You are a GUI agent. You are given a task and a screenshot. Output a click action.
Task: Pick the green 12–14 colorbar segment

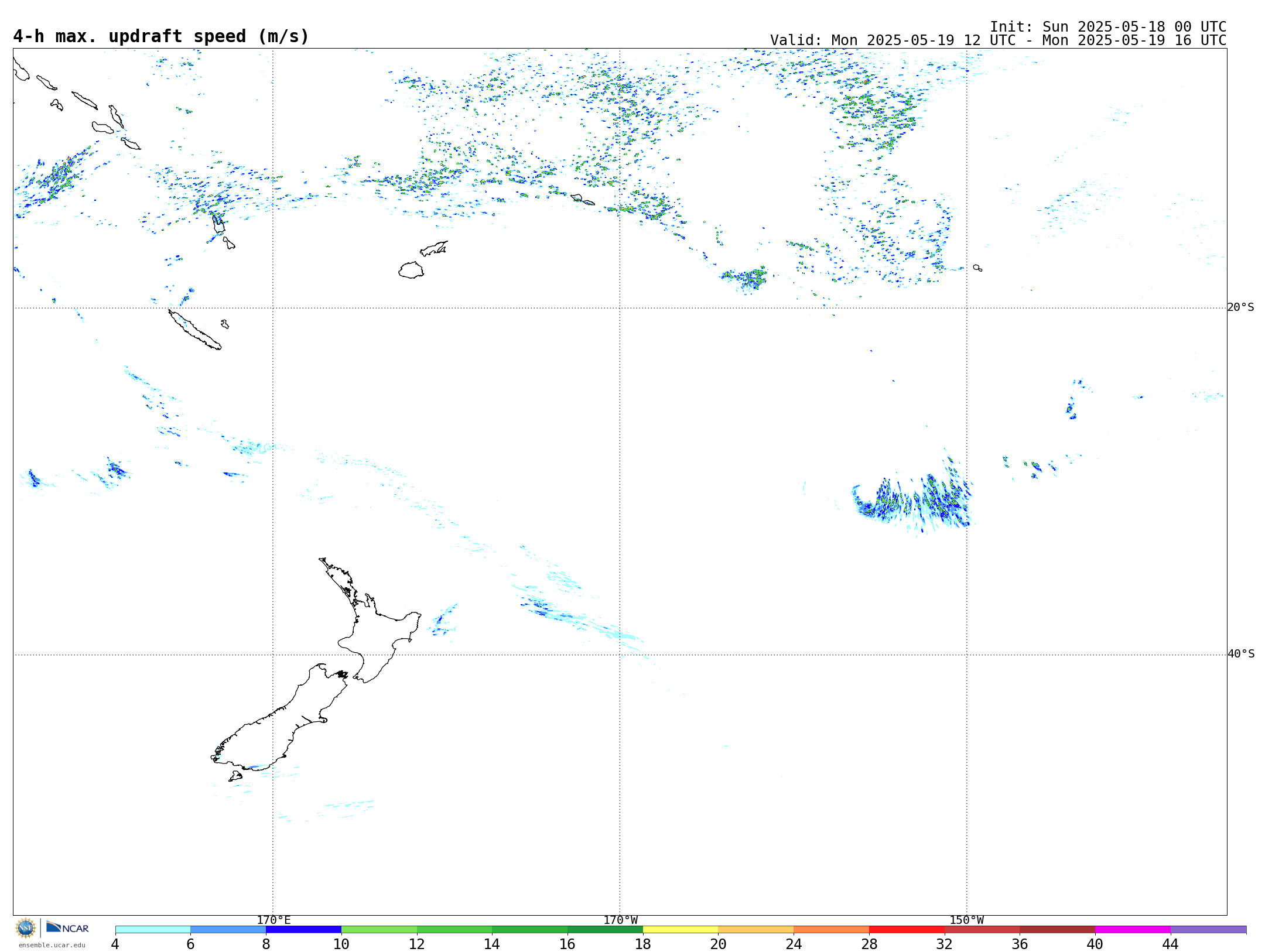coord(454,930)
